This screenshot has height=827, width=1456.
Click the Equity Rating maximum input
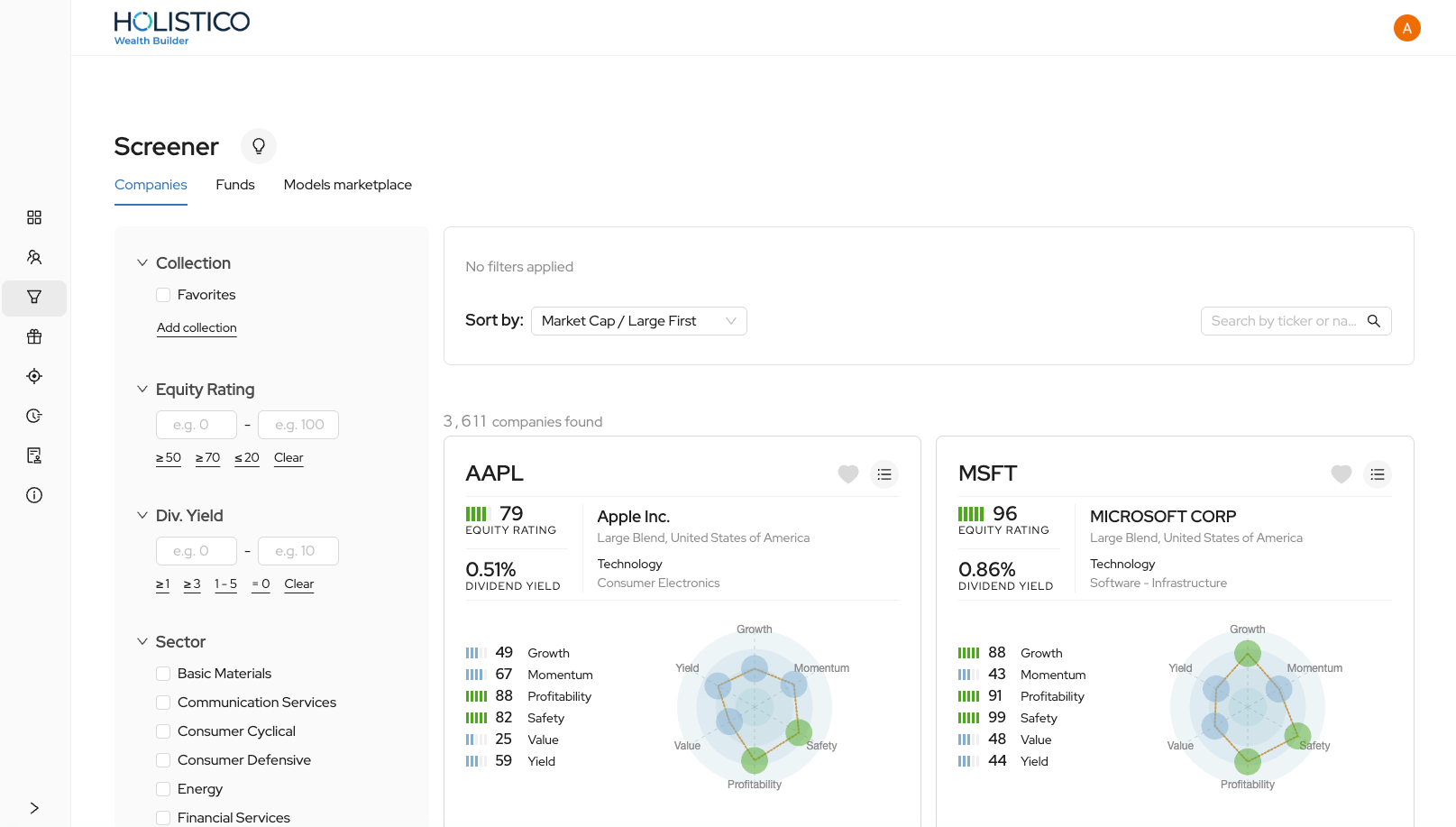pyautogui.click(x=298, y=425)
